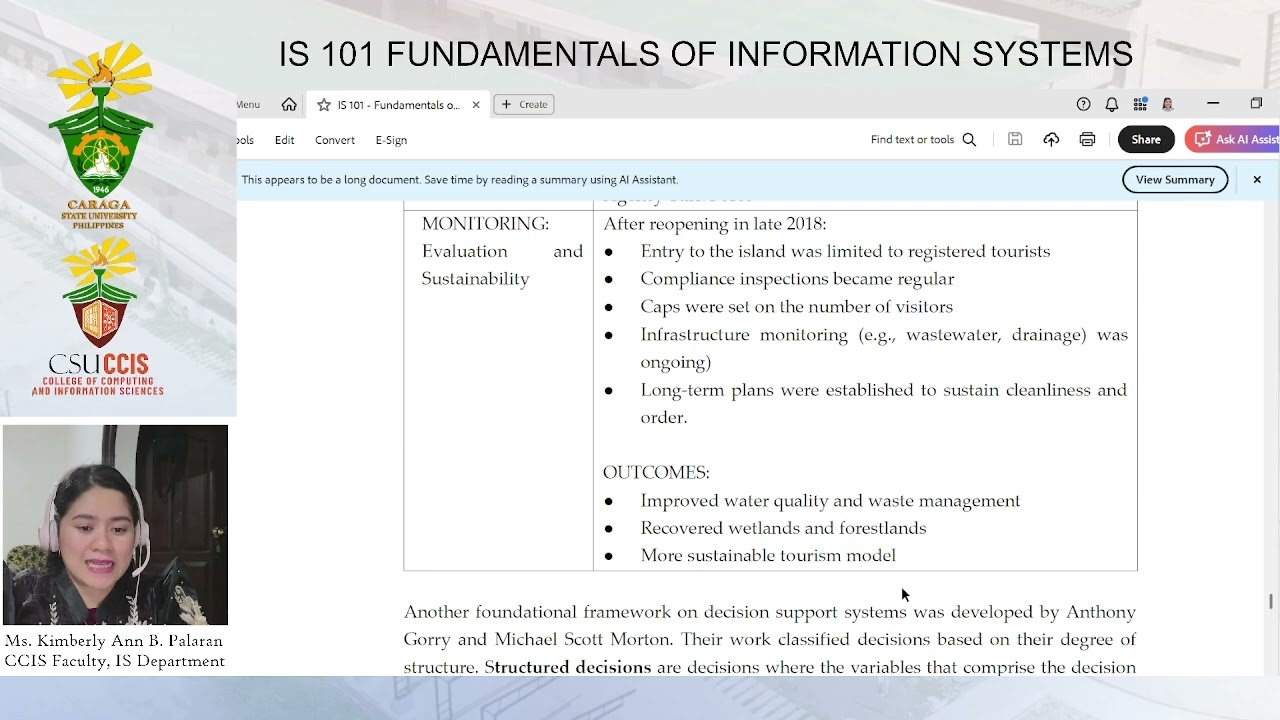Click the Save floppy disk icon
This screenshot has width=1280, height=720.
[1015, 140]
